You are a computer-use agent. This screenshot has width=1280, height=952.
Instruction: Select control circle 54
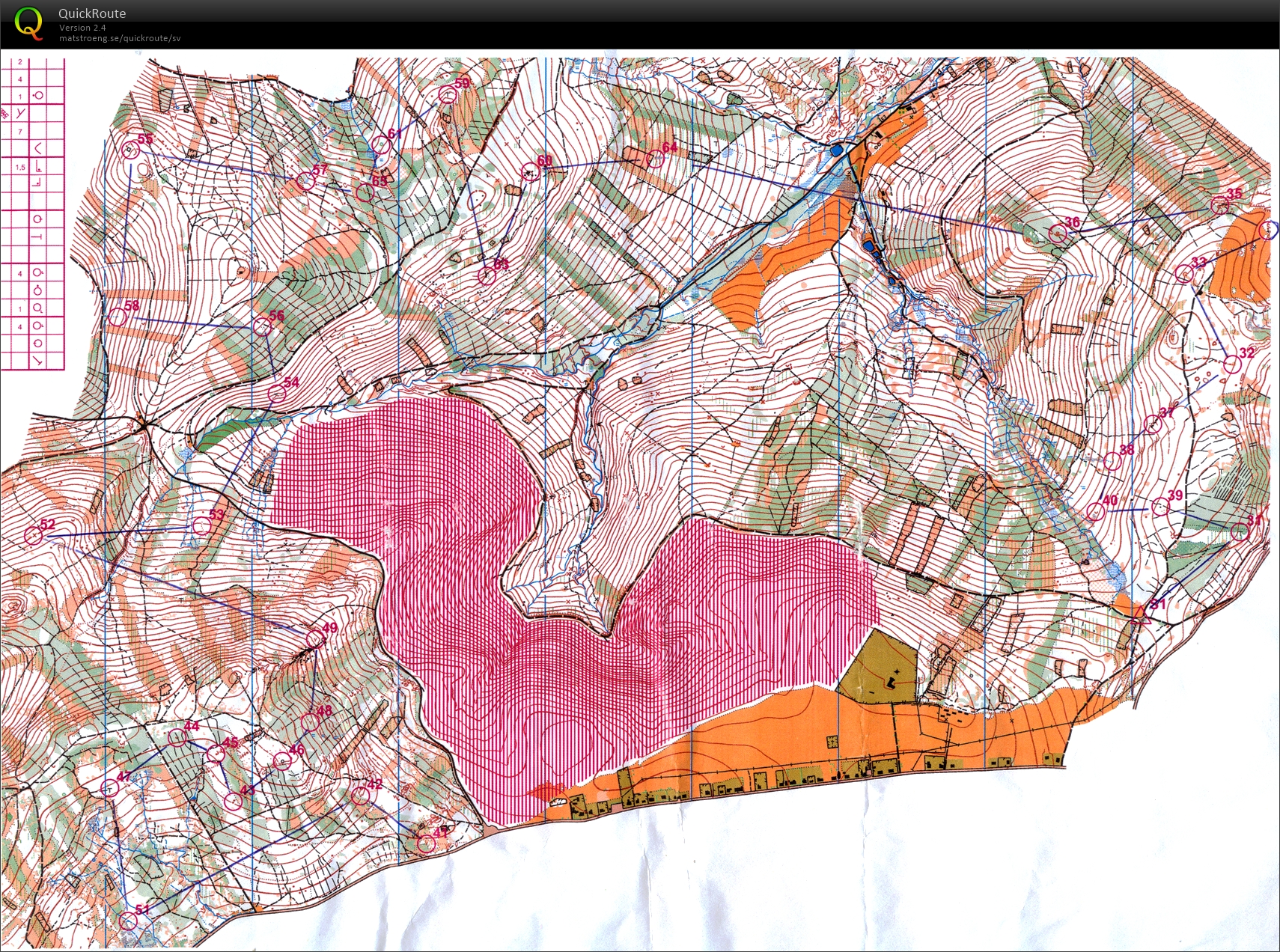277,393
